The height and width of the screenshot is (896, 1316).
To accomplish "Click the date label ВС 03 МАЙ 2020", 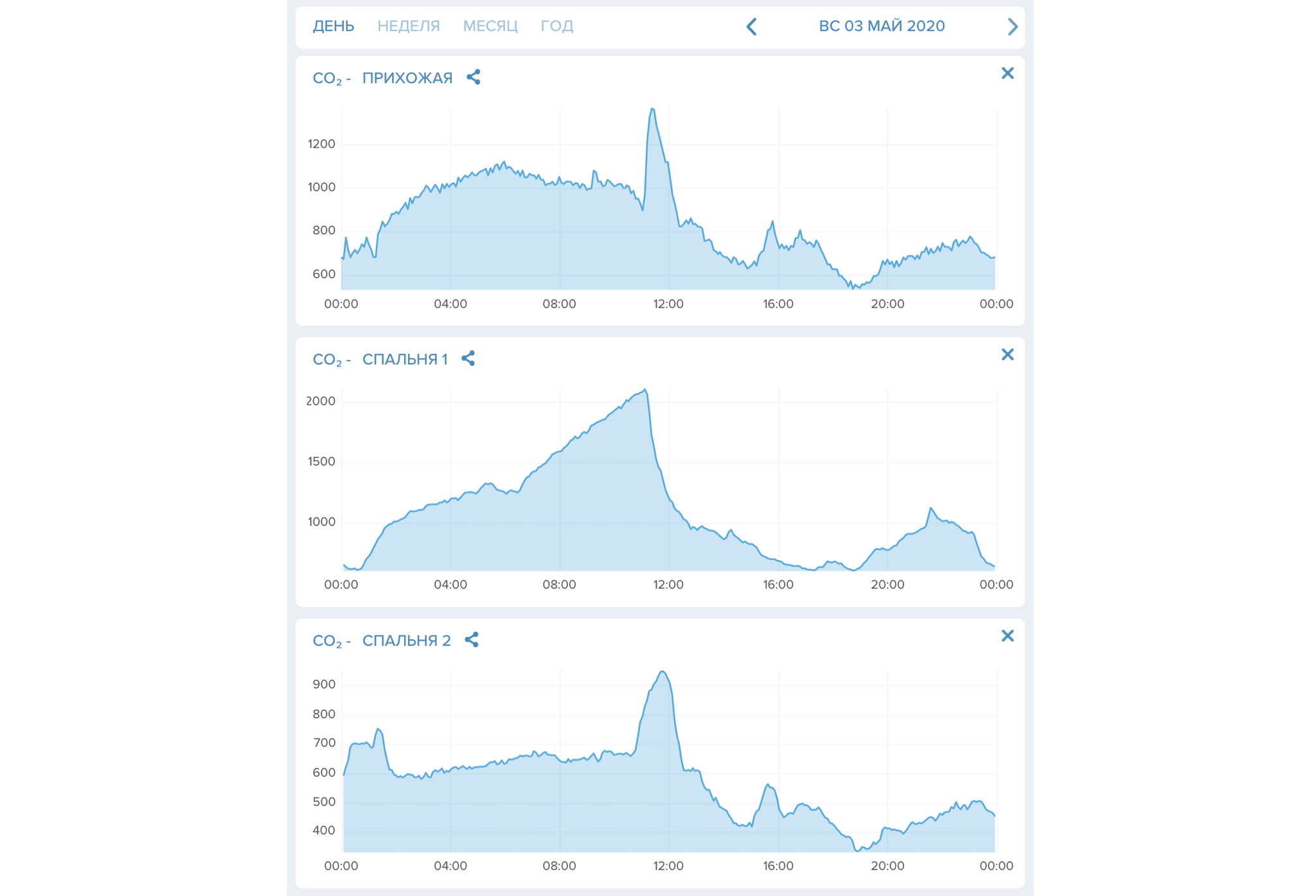I will pyautogui.click(x=882, y=26).
